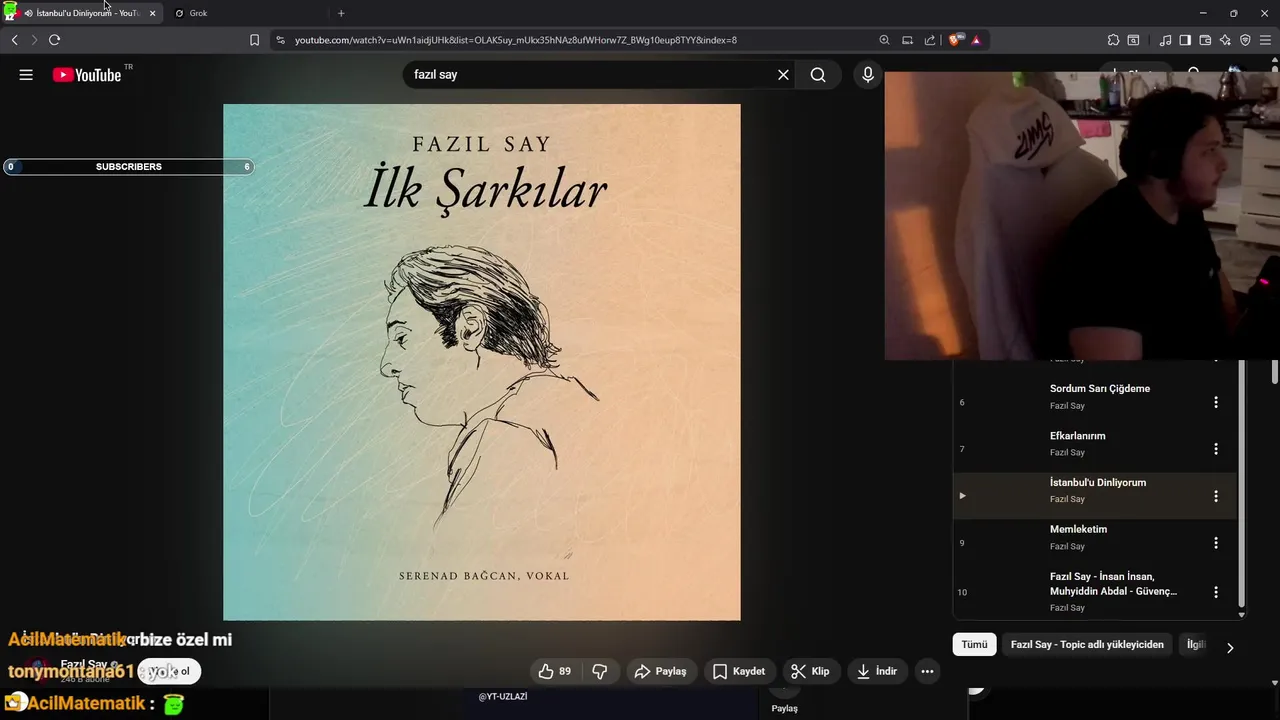The width and height of the screenshot is (1280, 720).
Task: Switch to the Grok browser tab
Action: click(x=245, y=13)
